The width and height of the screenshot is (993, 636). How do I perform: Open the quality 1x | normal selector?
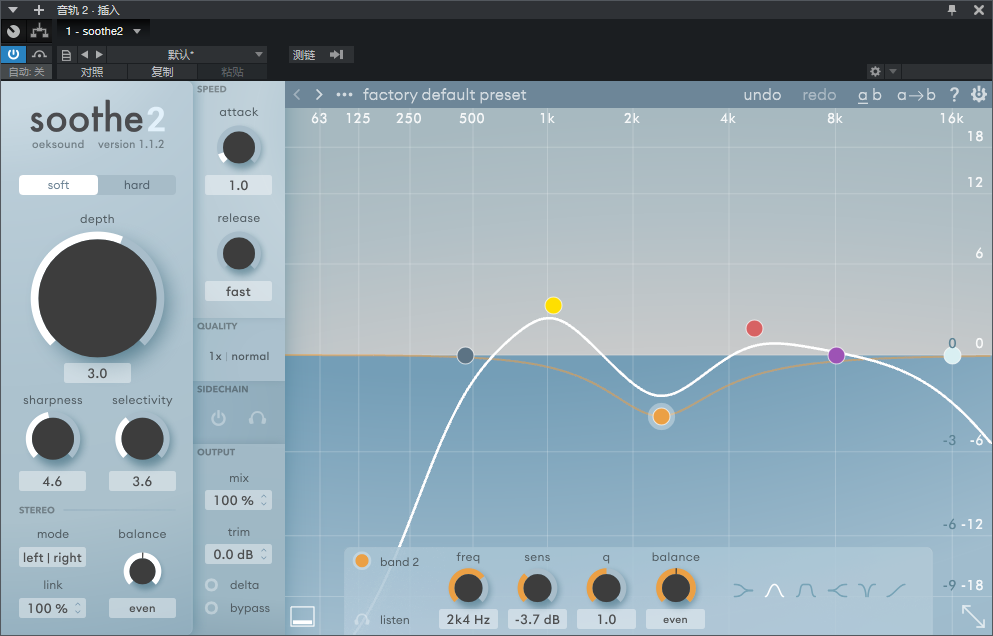239,356
